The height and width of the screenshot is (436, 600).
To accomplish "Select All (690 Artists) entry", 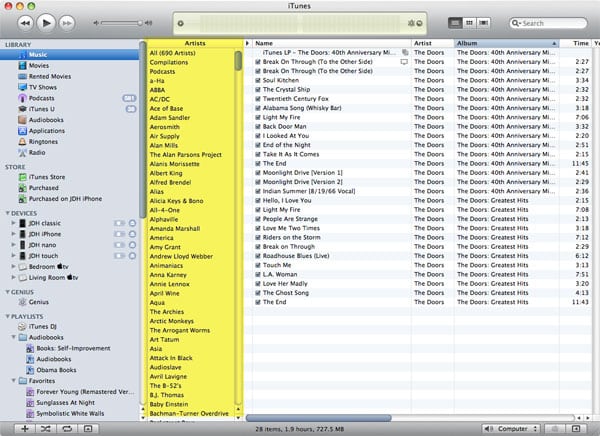I will click(x=172, y=53).
